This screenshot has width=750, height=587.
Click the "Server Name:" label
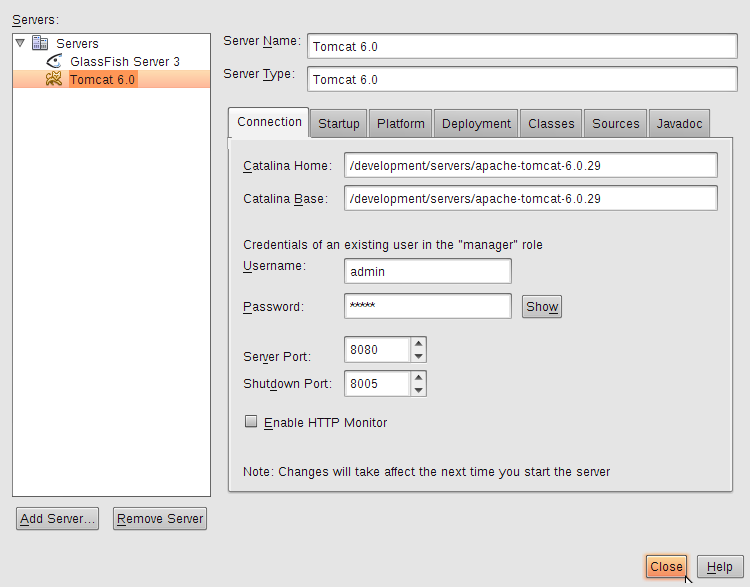point(262,41)
